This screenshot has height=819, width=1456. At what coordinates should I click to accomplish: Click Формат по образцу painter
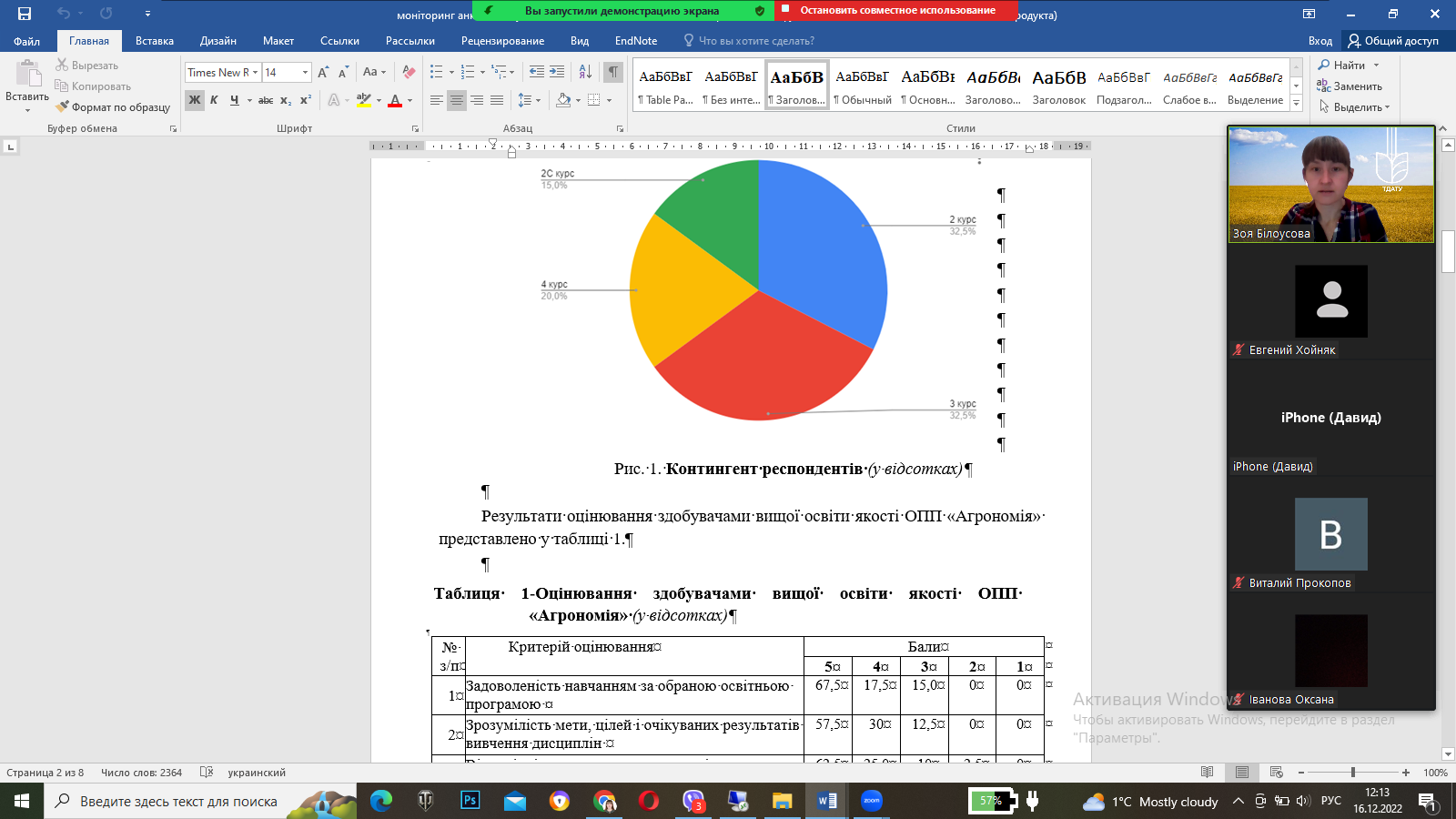pos(113,107)
